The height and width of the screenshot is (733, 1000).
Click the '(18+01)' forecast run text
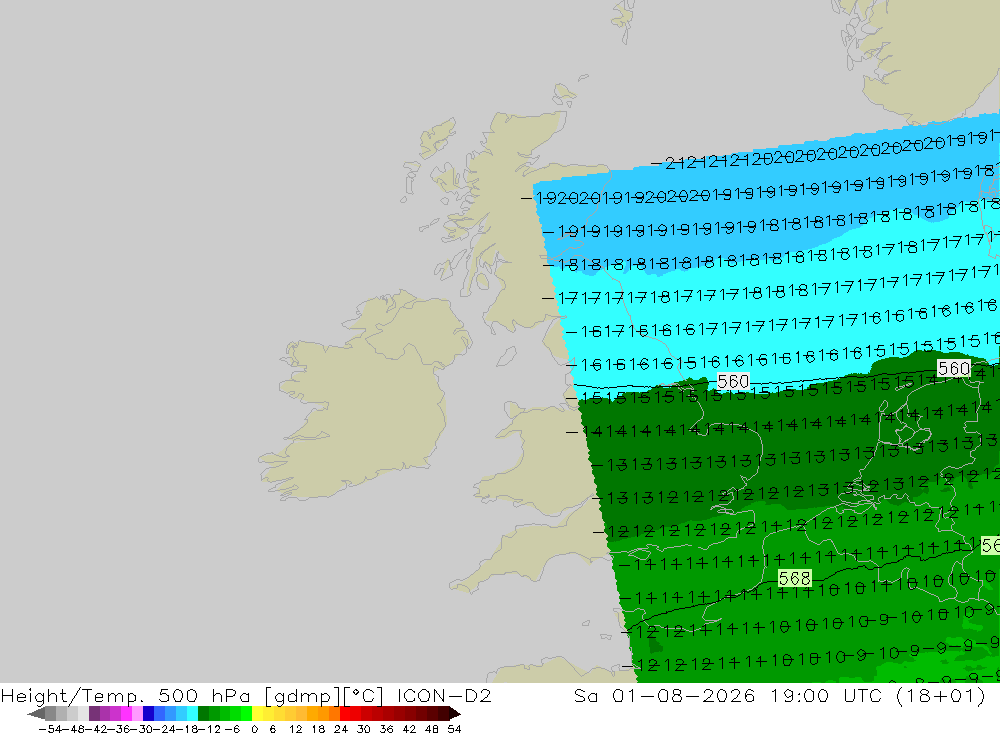point(941,695)
